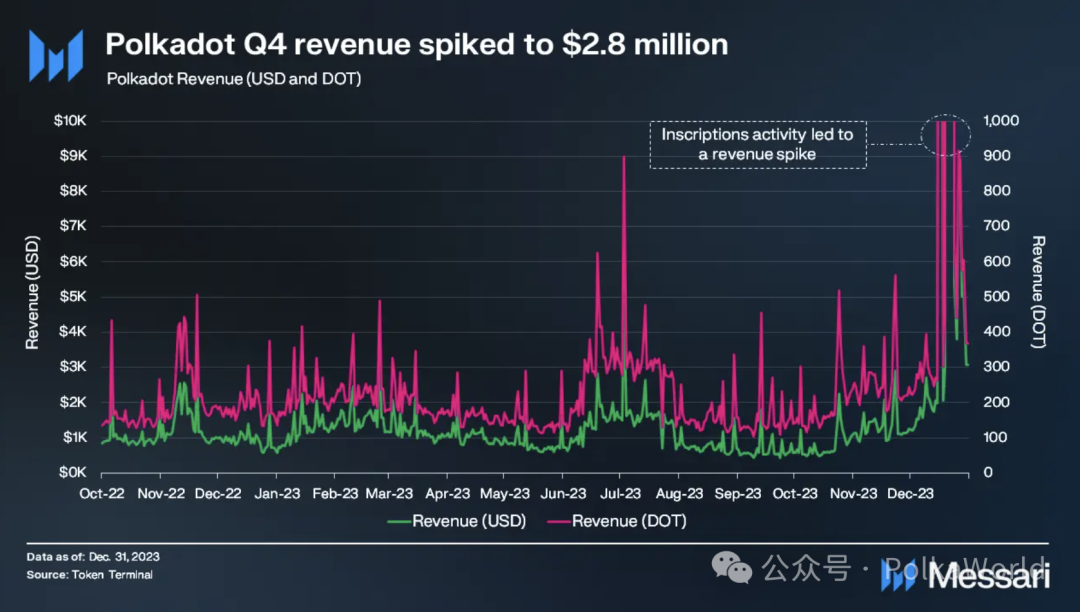
Task: Click the 'Feb-23' date label
Action: [335, 494]
